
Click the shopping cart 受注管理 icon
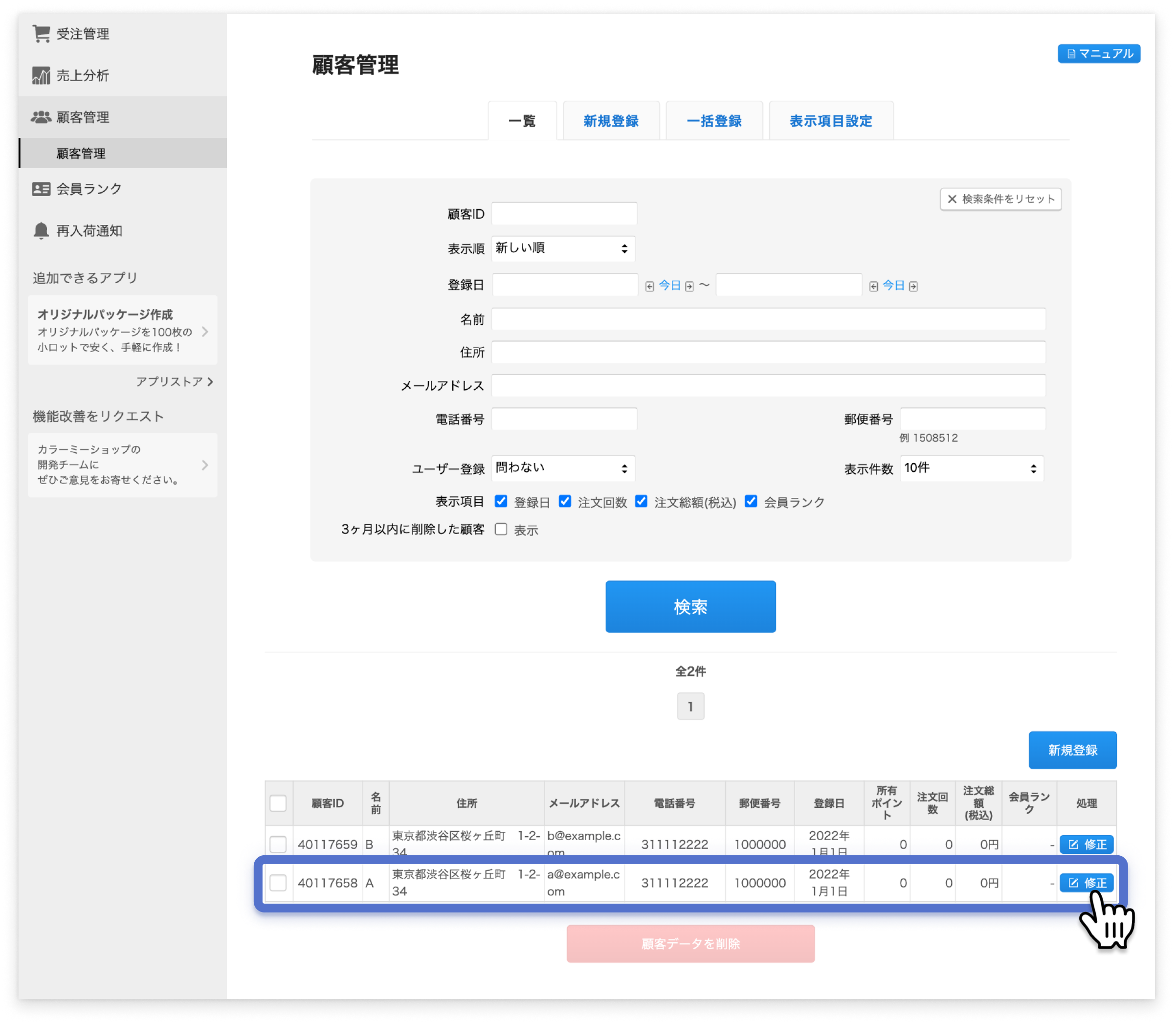[x=41, y=34]
